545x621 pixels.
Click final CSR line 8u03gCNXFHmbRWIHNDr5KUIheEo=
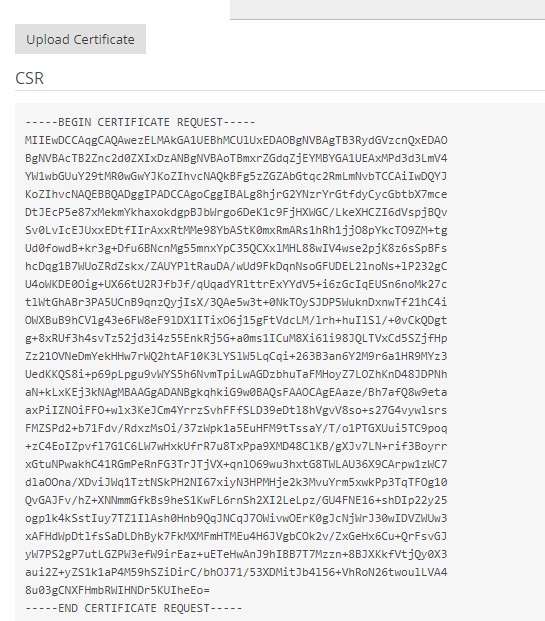click(117, 590)
